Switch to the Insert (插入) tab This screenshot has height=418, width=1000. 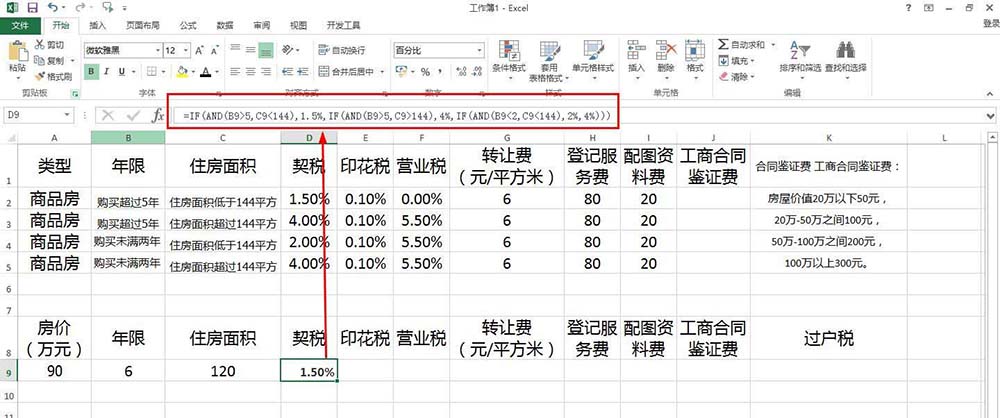[98, 26]
